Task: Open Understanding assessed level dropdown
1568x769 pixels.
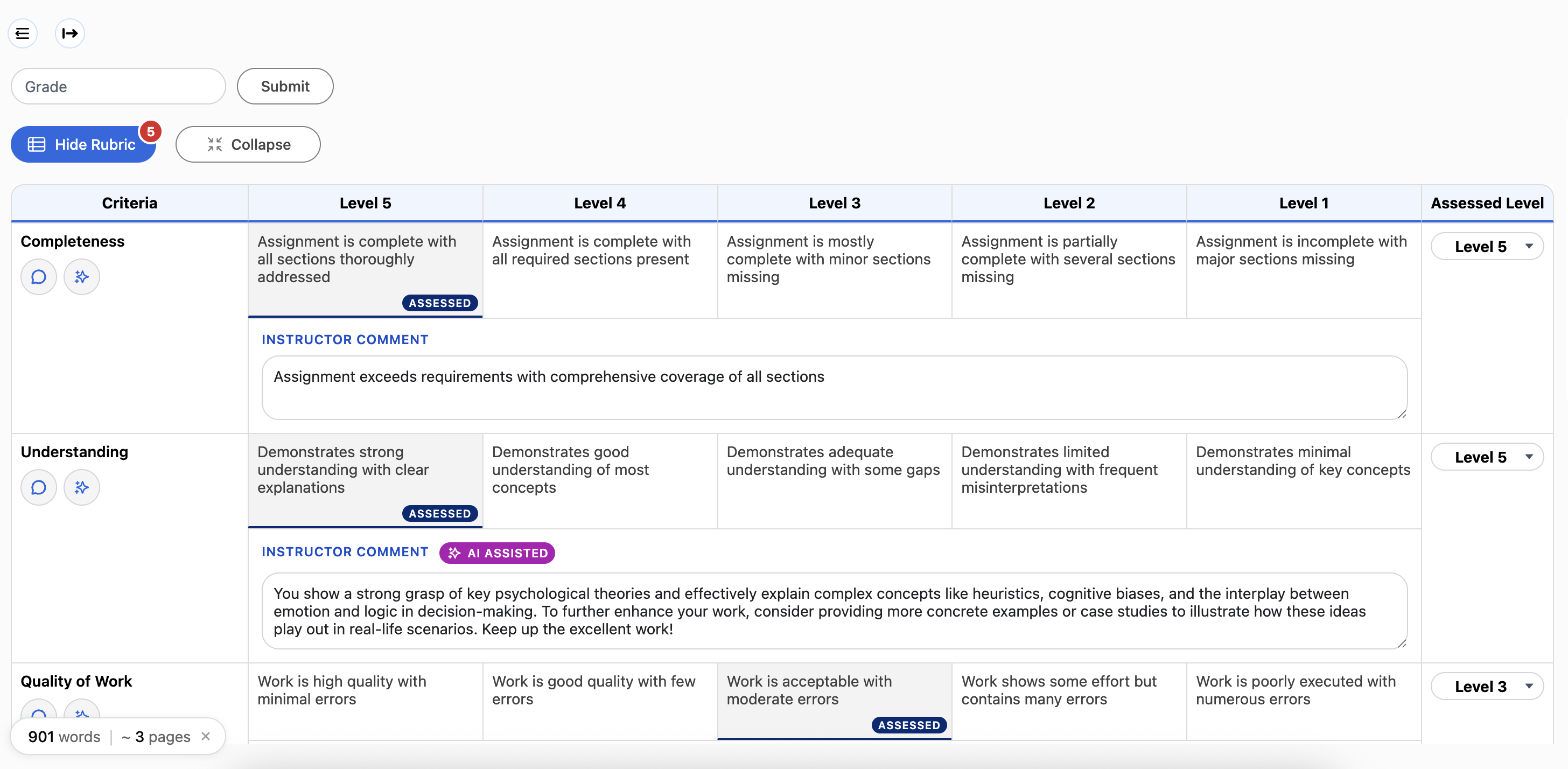Action: click(x=1487, y=457)
